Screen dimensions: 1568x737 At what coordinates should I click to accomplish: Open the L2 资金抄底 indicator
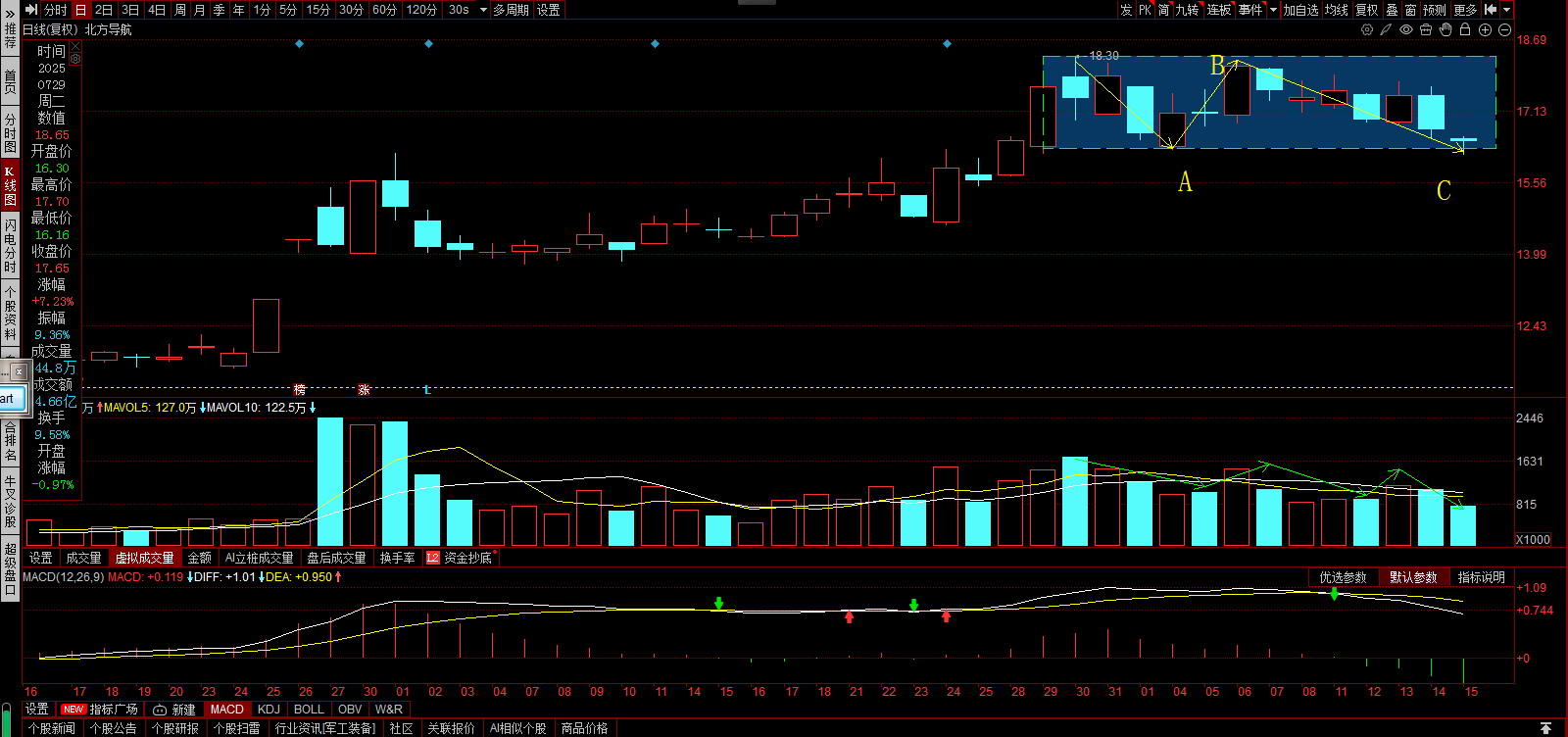pyautogui.click(x=461, y=558)
